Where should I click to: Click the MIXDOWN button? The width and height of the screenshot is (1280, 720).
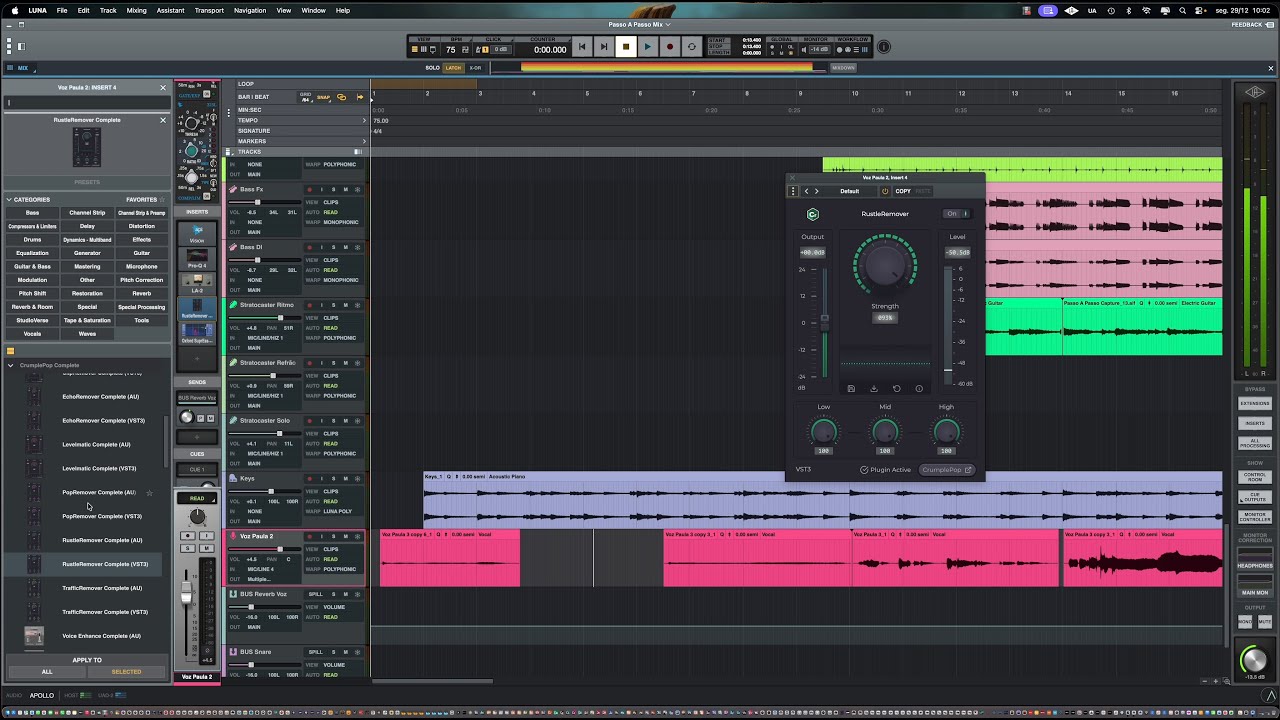(x=843, y=68)
